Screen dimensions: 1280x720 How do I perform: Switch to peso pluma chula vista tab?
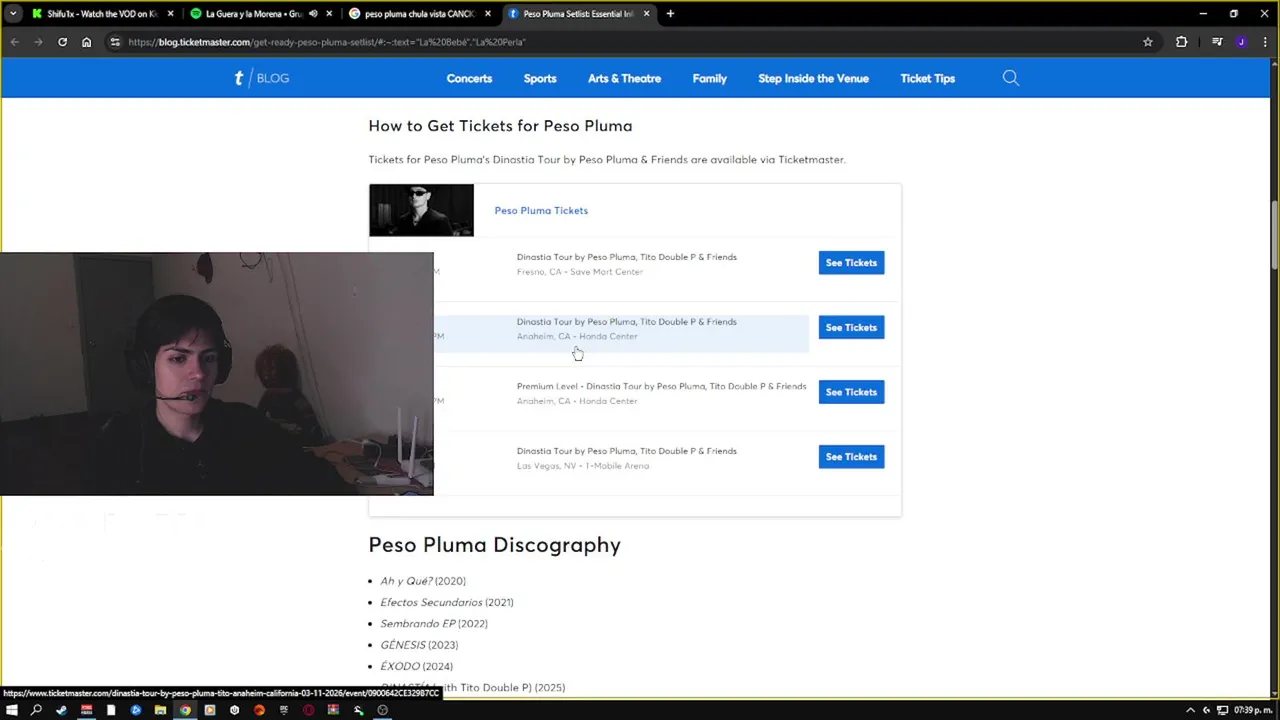(418, 14)
